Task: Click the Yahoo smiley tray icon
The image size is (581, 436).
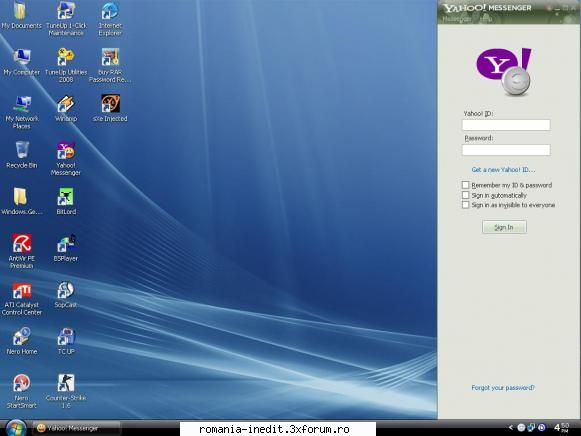Action: point(521,428)
